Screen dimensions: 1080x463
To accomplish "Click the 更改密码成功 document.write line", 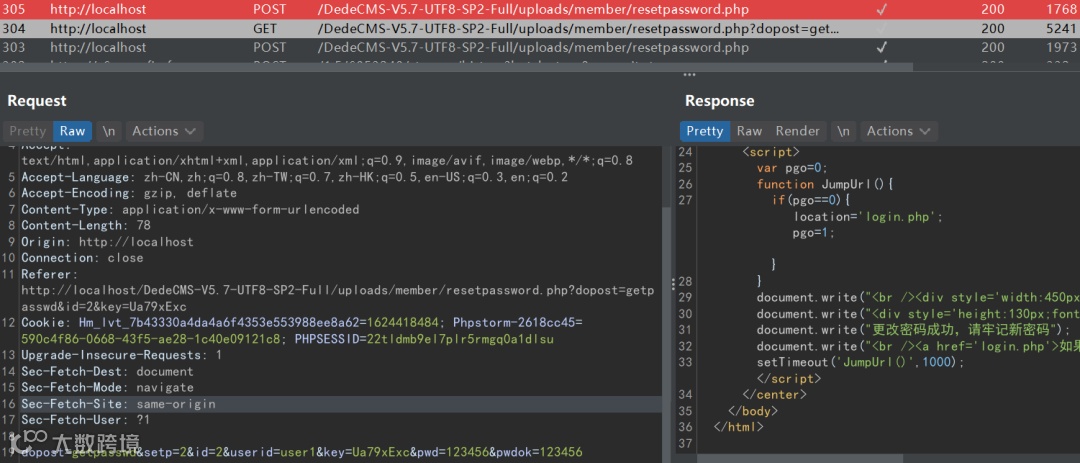I will pos(914,329).
